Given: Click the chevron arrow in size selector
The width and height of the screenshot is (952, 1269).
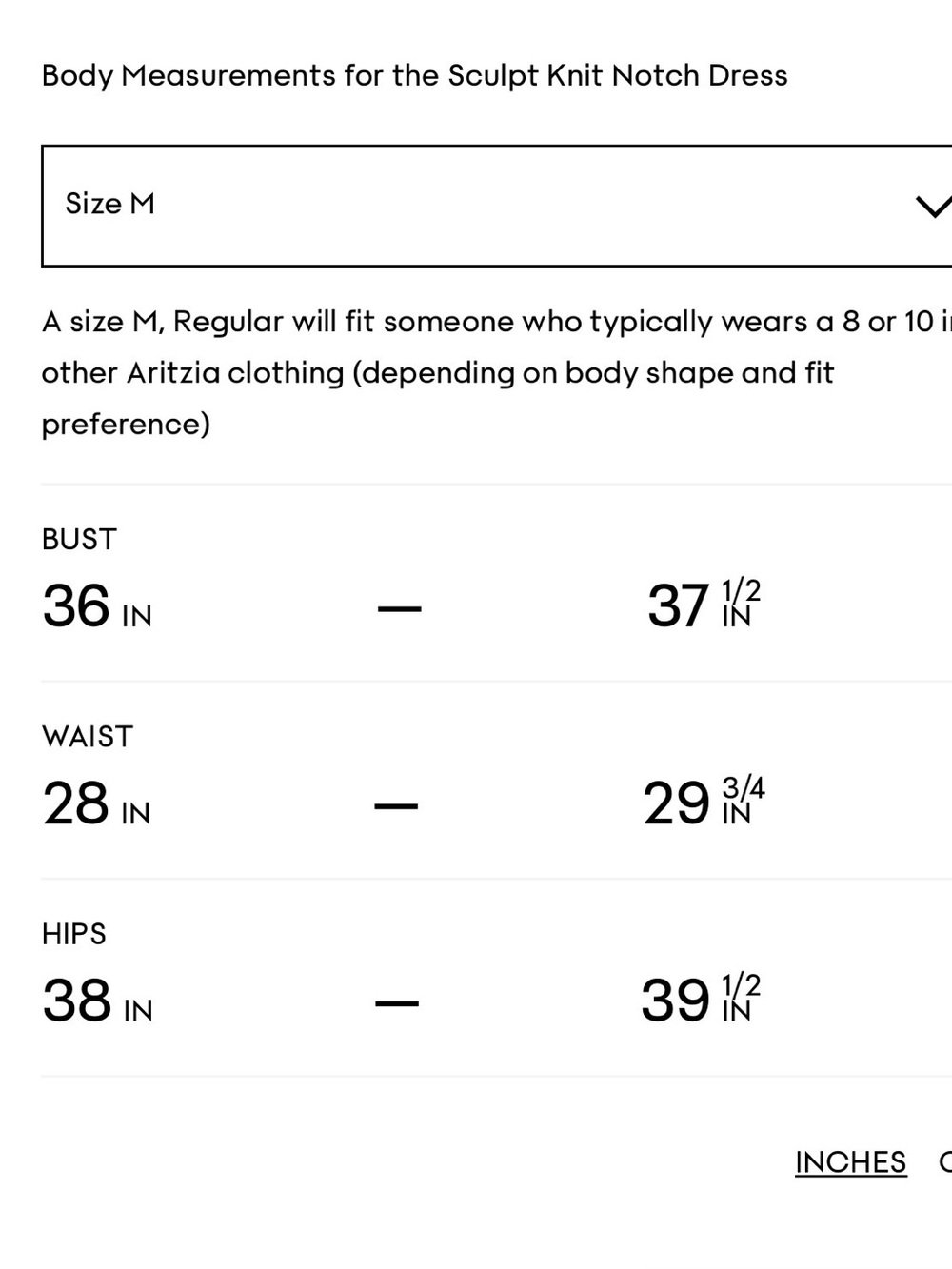Looking at the screenshot, I should 933,205.
